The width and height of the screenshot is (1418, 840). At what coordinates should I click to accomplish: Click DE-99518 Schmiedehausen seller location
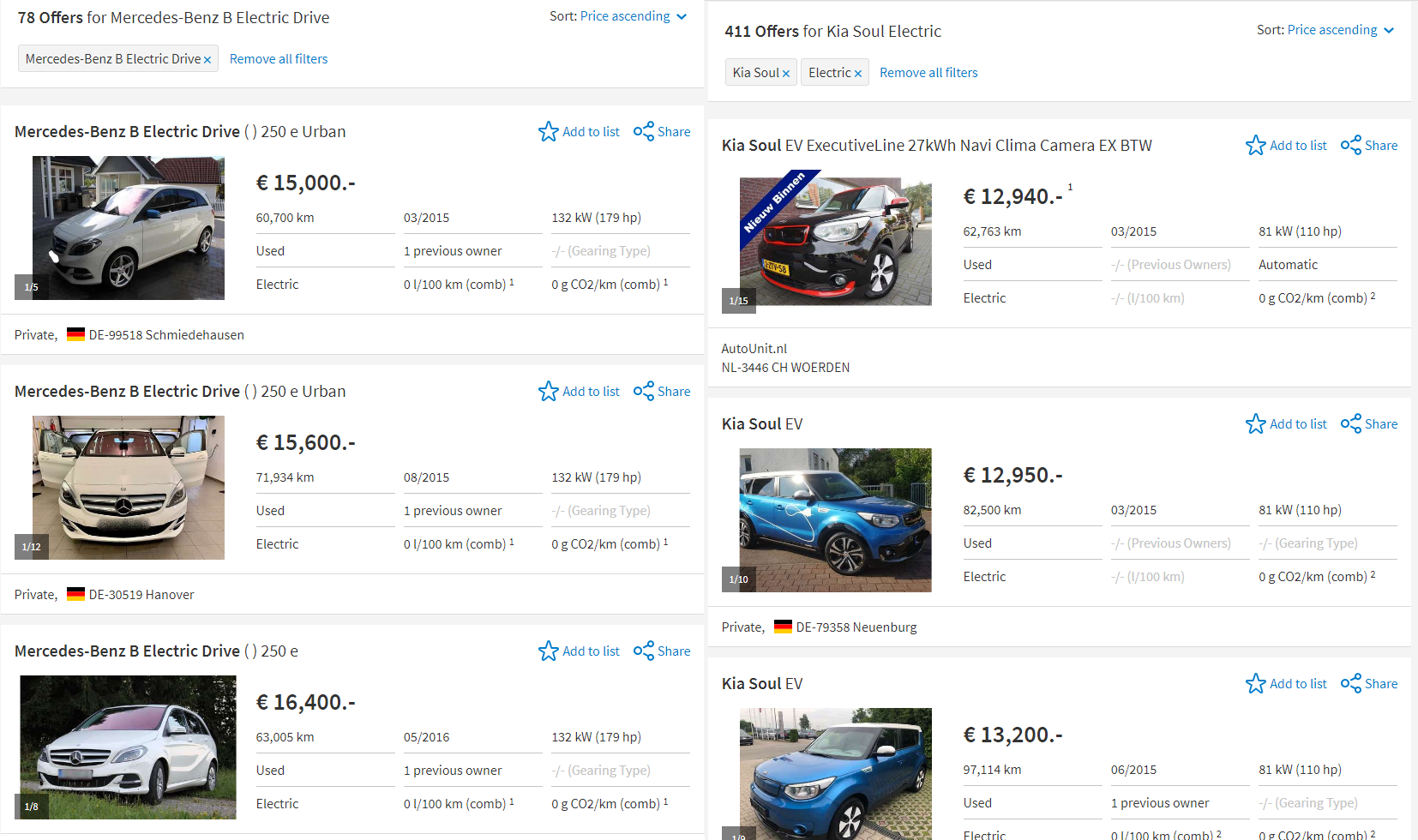[166, 335]
